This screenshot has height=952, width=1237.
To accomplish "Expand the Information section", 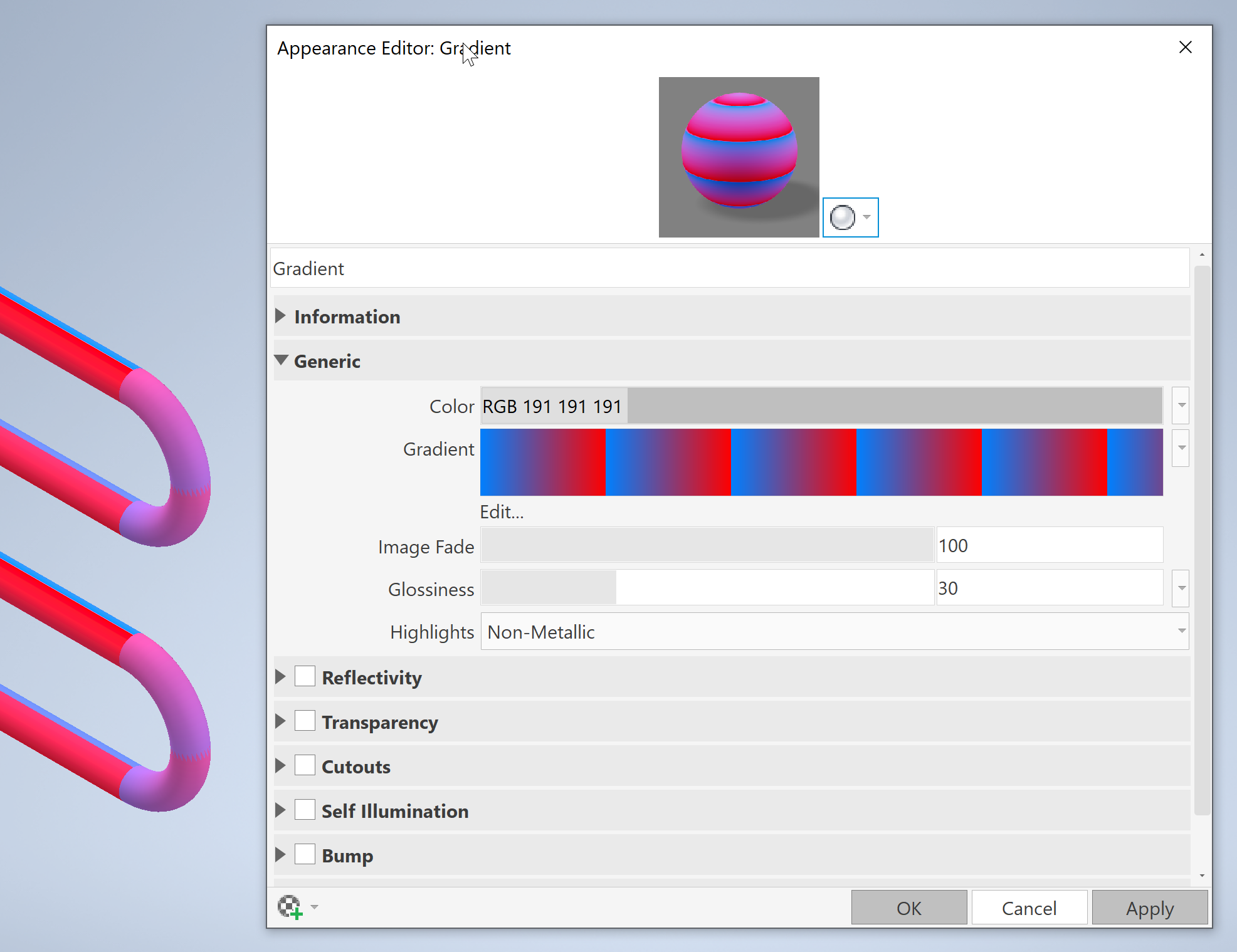I will [280, 316].
